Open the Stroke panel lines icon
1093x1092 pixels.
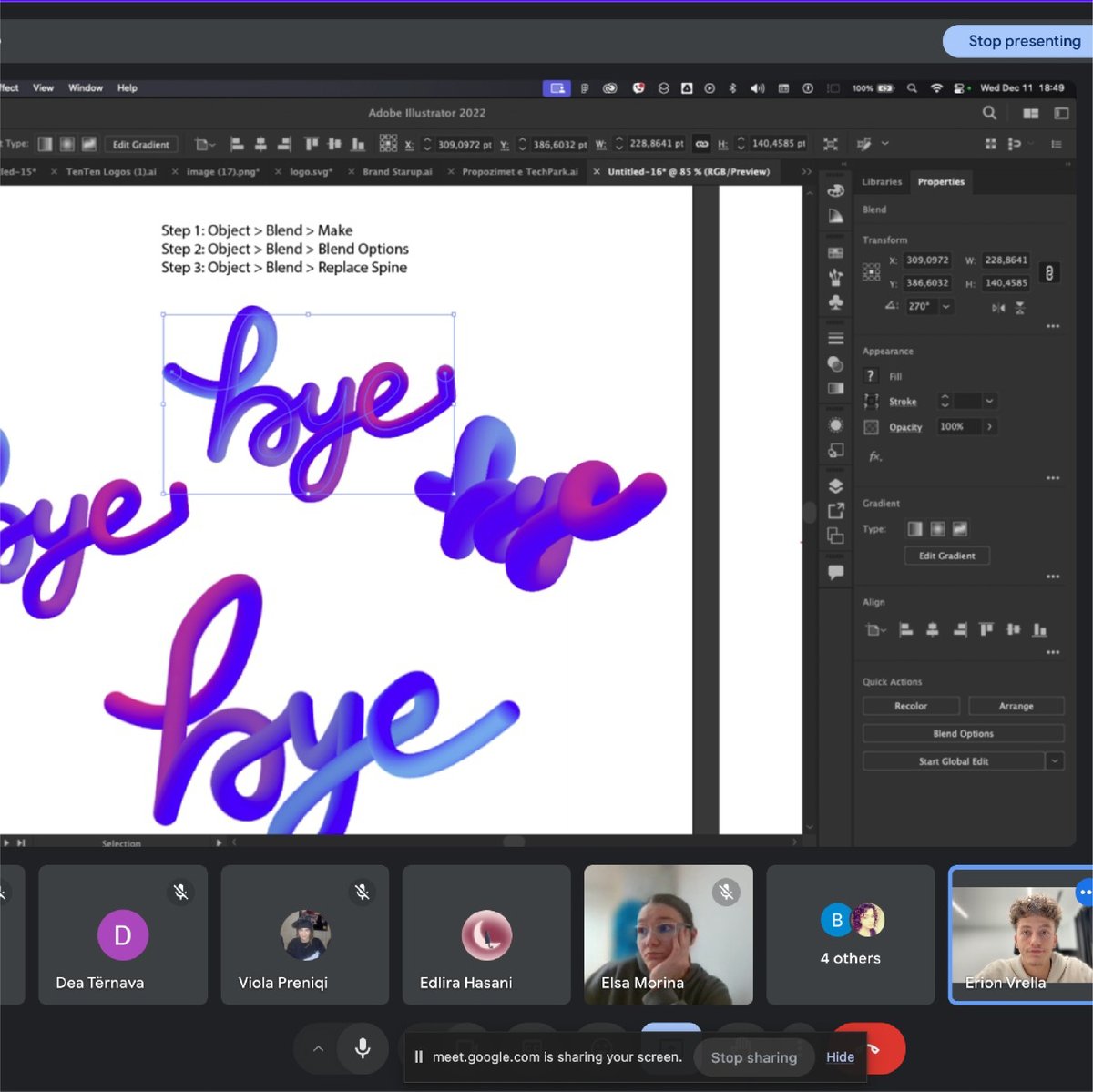[x=835, y=339]
